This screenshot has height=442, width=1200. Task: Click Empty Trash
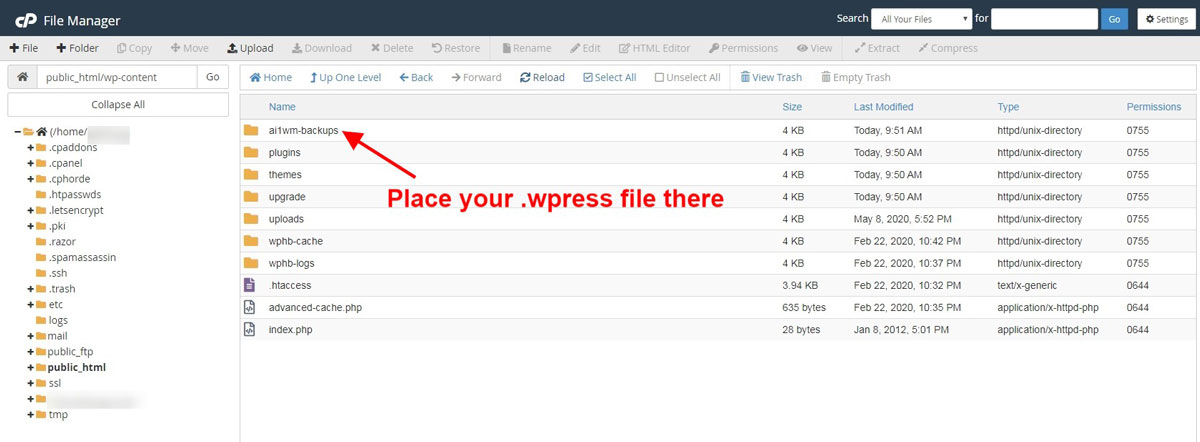point(855,77)
